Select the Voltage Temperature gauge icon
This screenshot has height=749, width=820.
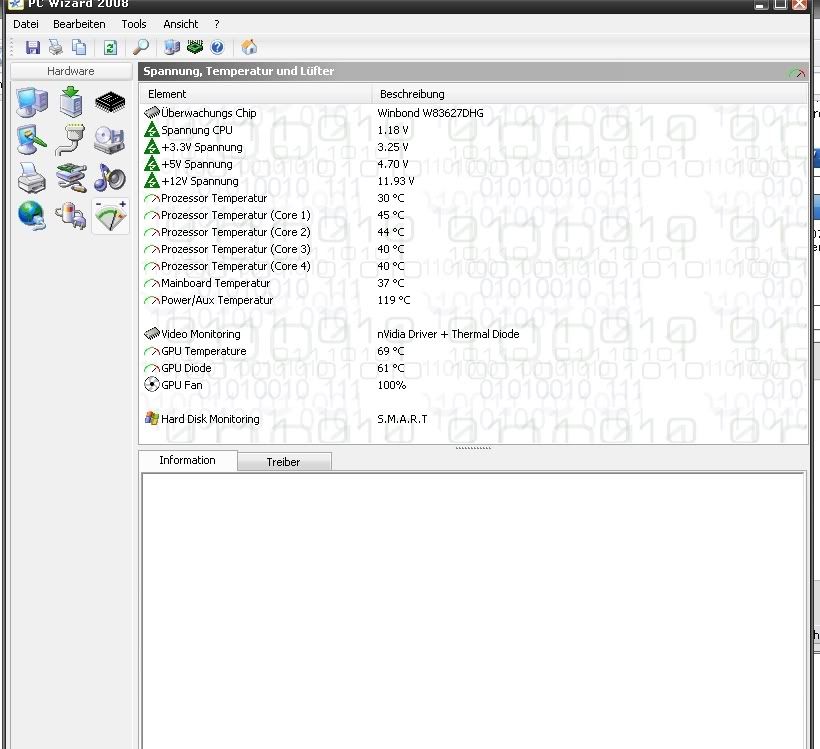tap(110, 216)
